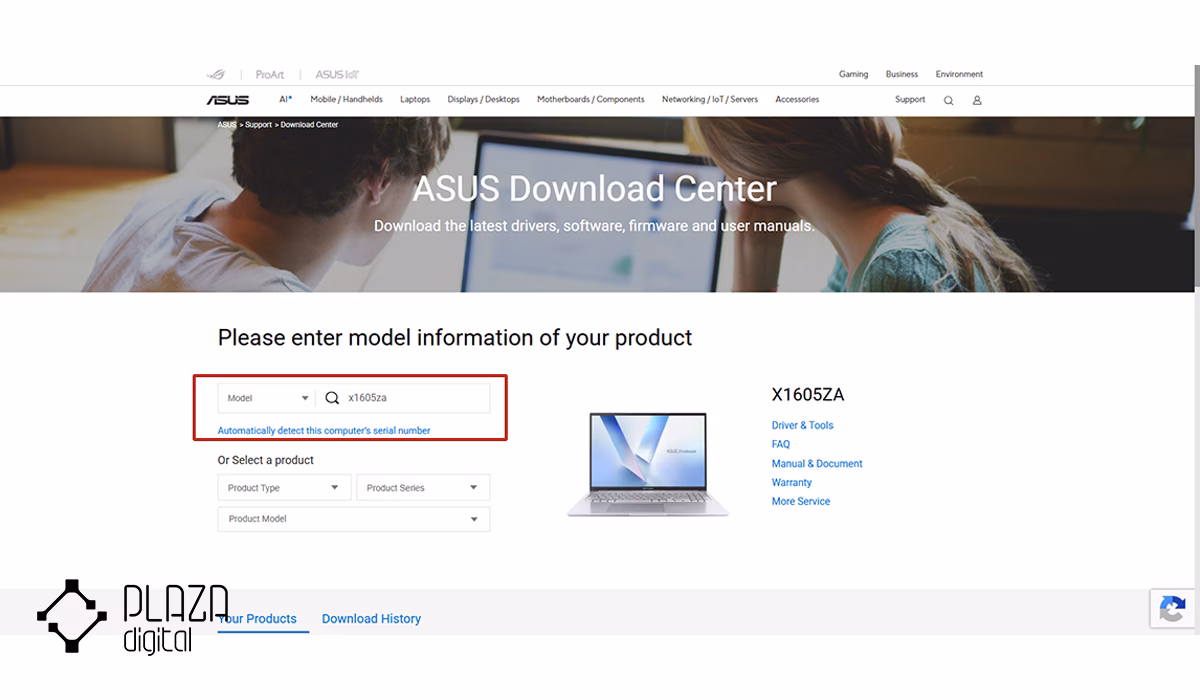
Task: Open the Support menu item
Action: click(910, 99)
